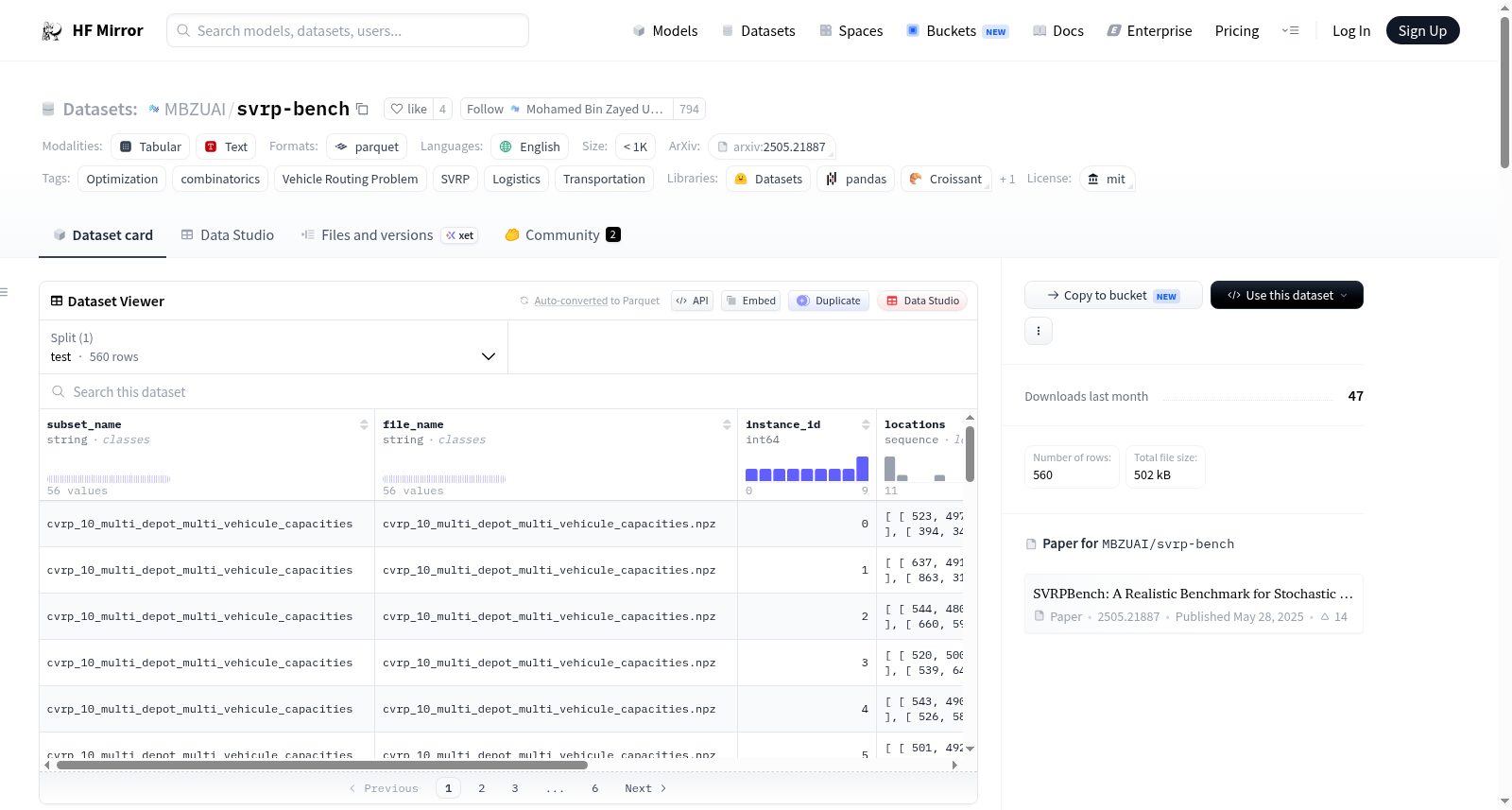Open Models in the top navigation

(665, 31)
